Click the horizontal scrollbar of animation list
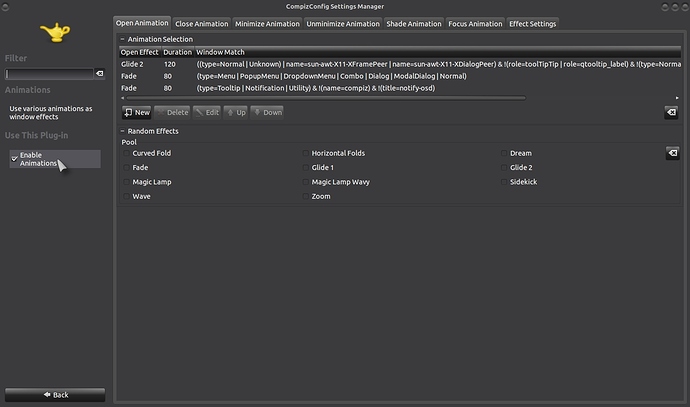Viewport: 690px width, 407px height. (326, 98)
